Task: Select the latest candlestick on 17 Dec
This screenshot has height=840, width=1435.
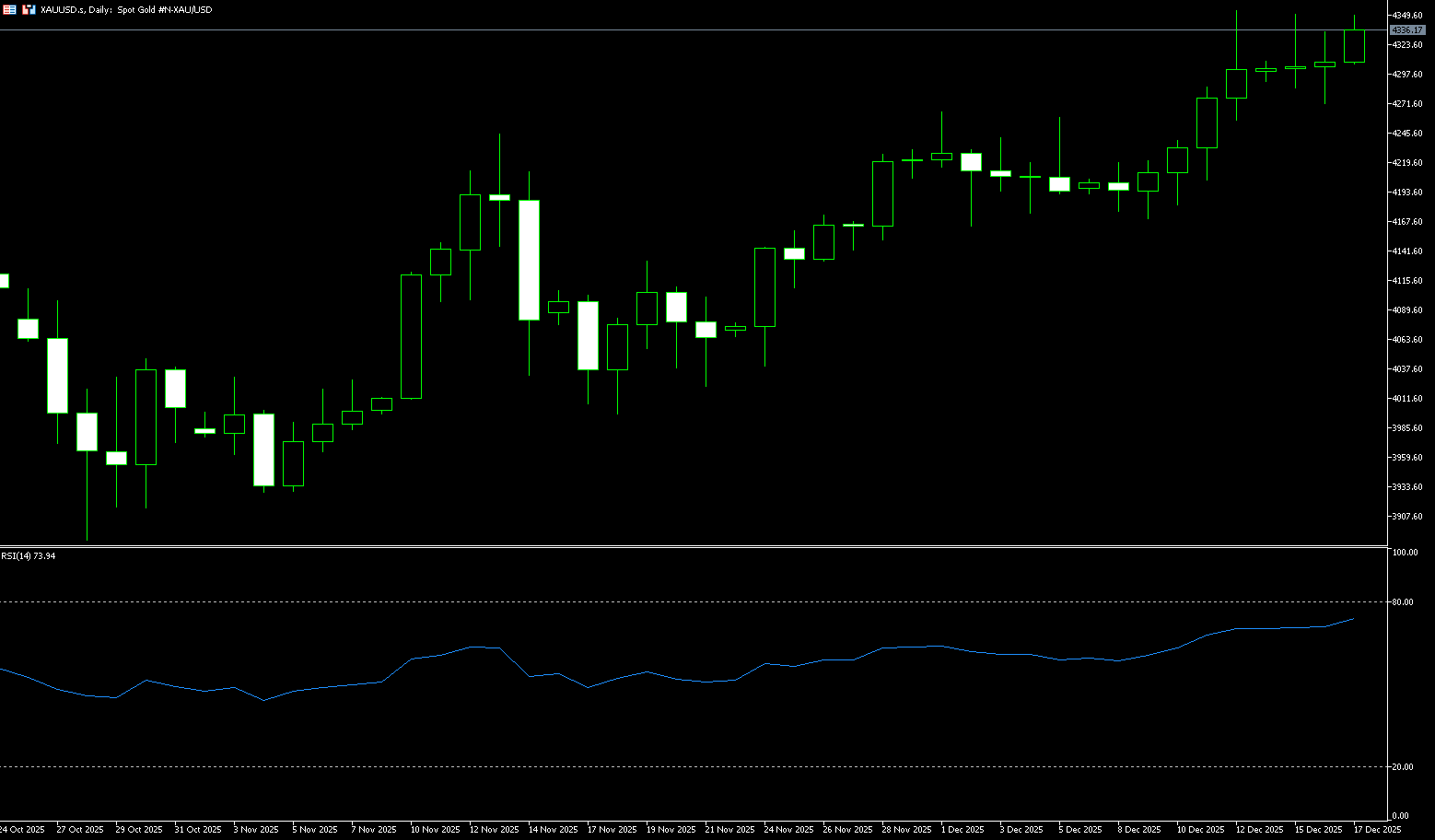Action: point(1354,46)
